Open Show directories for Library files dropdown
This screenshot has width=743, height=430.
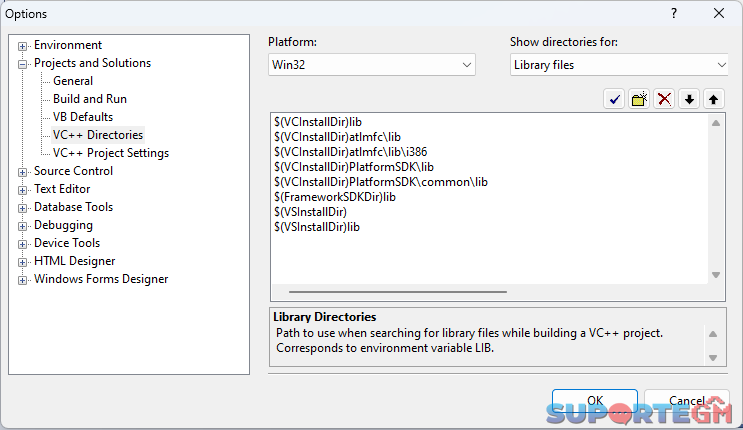click(619, 65)
